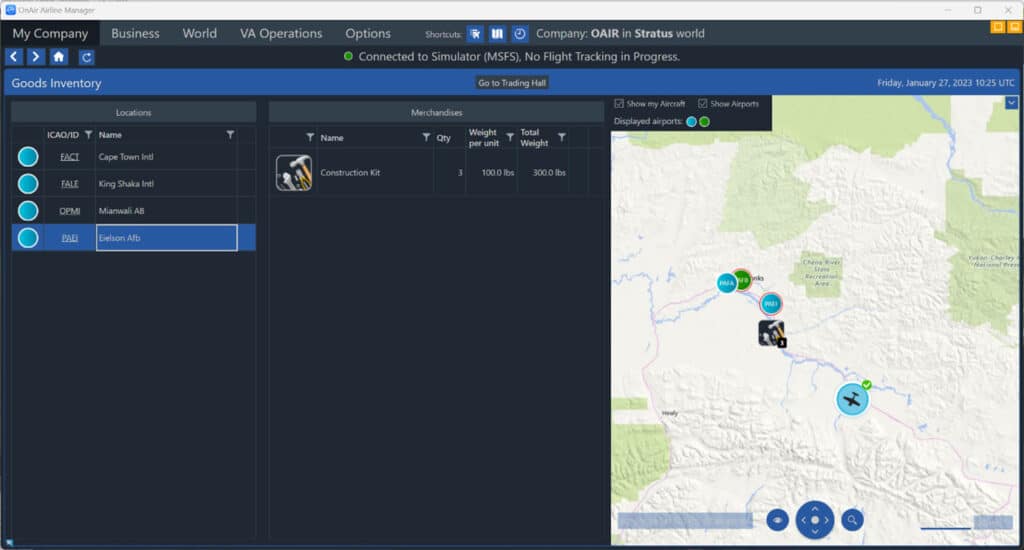Go back with the left arrow icon
This screenshot has height=550, width=1024.
[x=14, y=57]
